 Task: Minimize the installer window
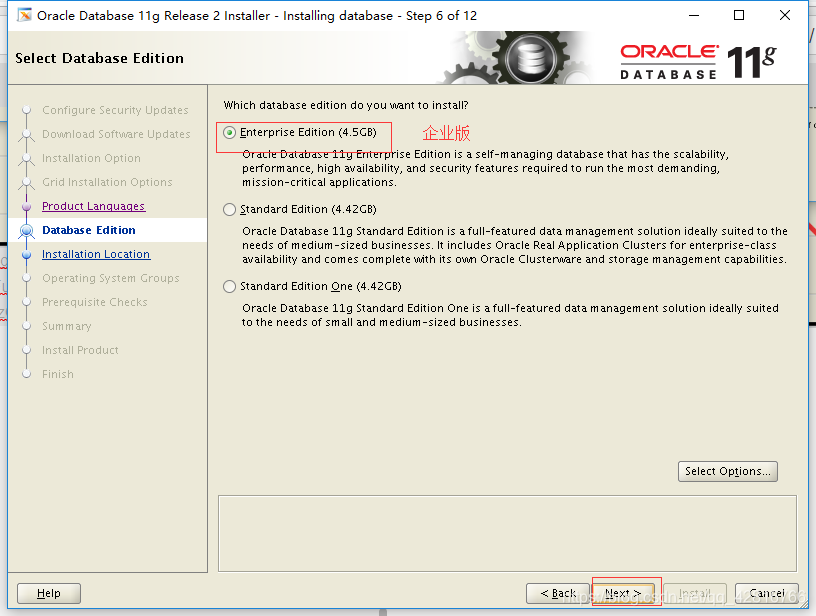[x=694, y=15]
